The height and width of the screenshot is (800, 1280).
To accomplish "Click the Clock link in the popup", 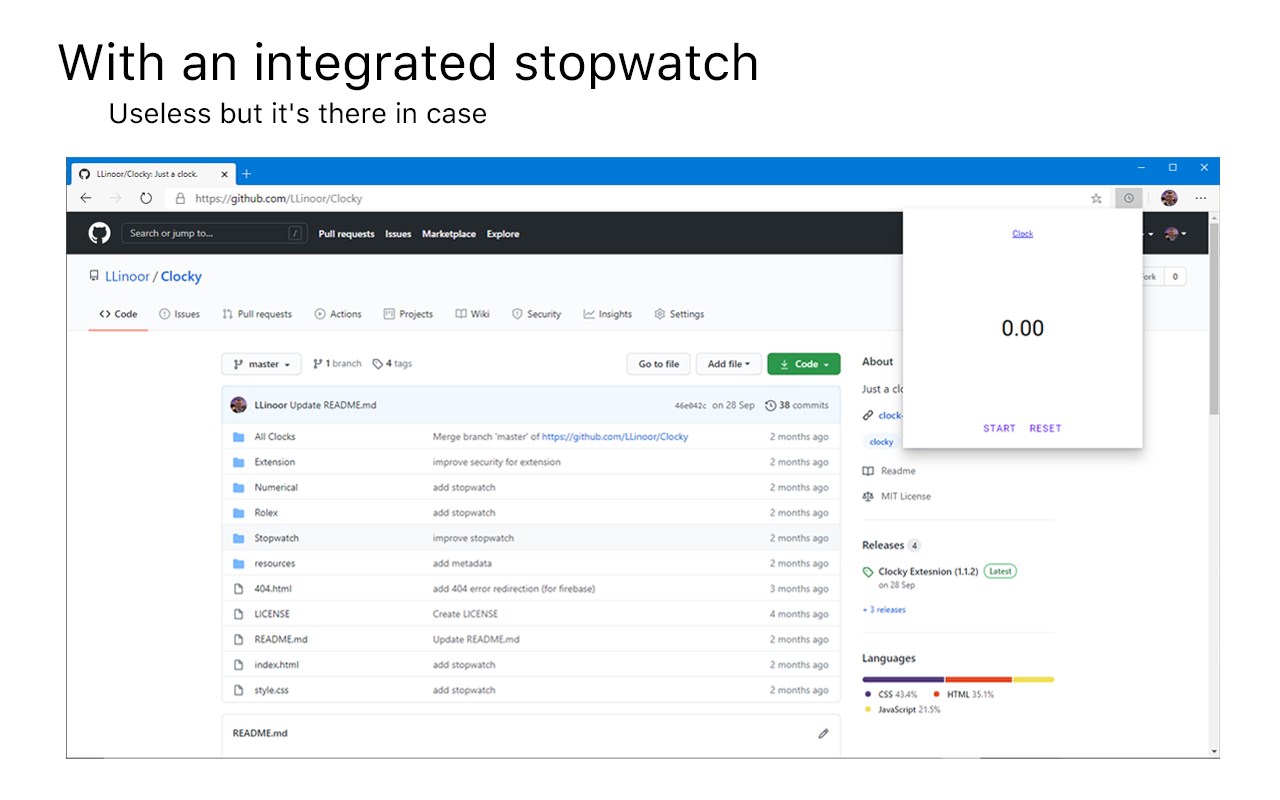I will (x=1023, y=234).
